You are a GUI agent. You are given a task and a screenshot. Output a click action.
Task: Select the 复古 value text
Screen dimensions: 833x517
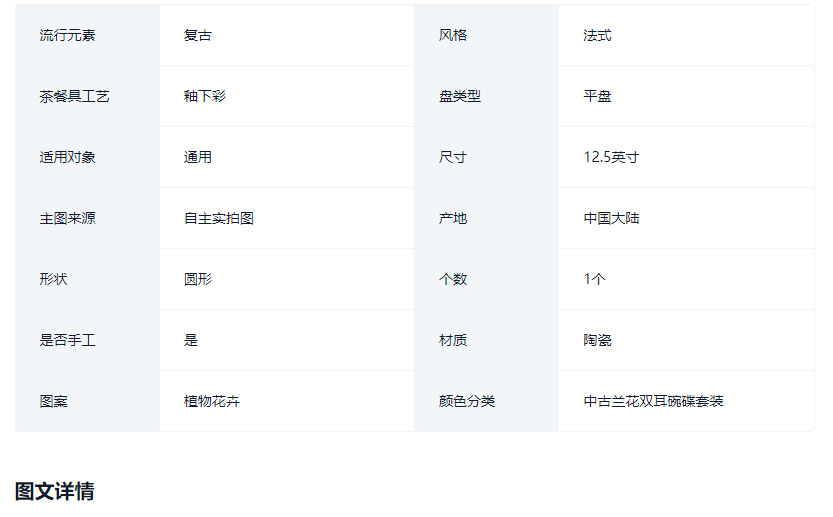pos(197,36)
